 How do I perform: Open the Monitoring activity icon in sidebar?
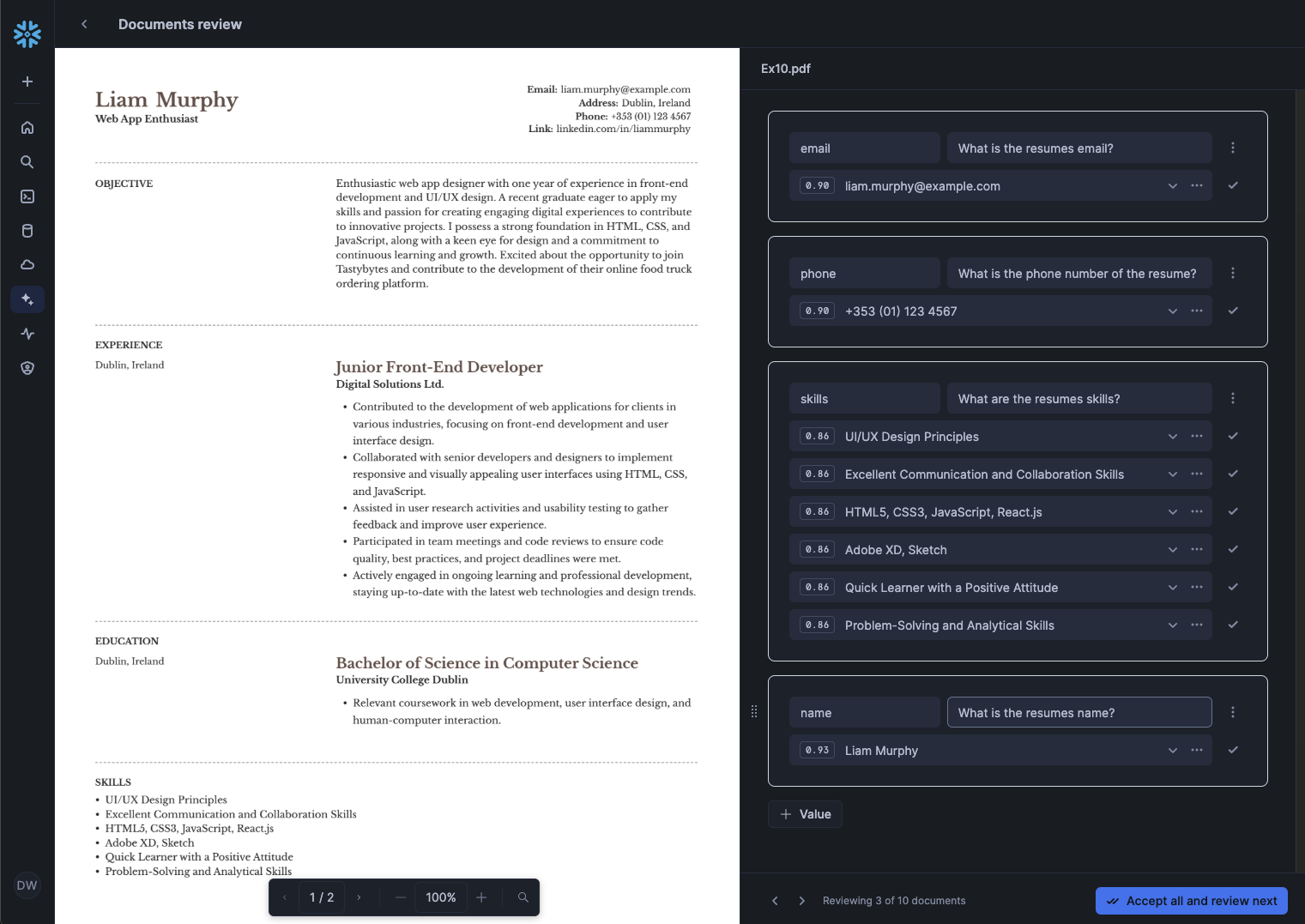point(27,334)
